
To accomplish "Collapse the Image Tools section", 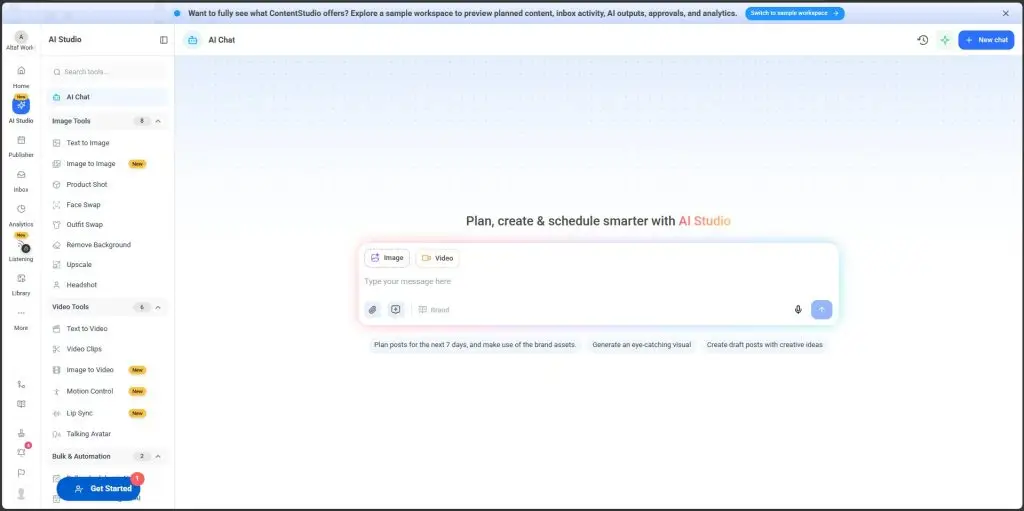I will 158,121.
